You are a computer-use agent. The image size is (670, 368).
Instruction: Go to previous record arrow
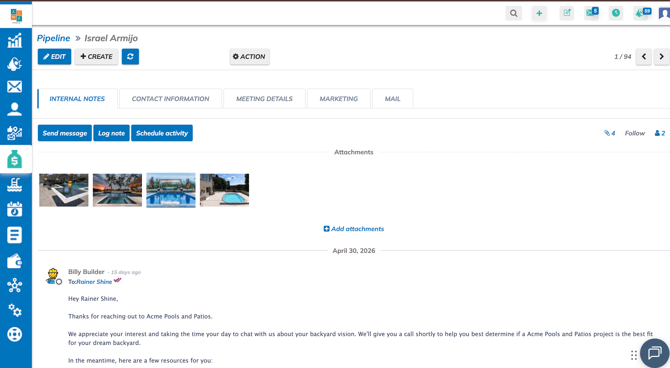tap(644, 56)
